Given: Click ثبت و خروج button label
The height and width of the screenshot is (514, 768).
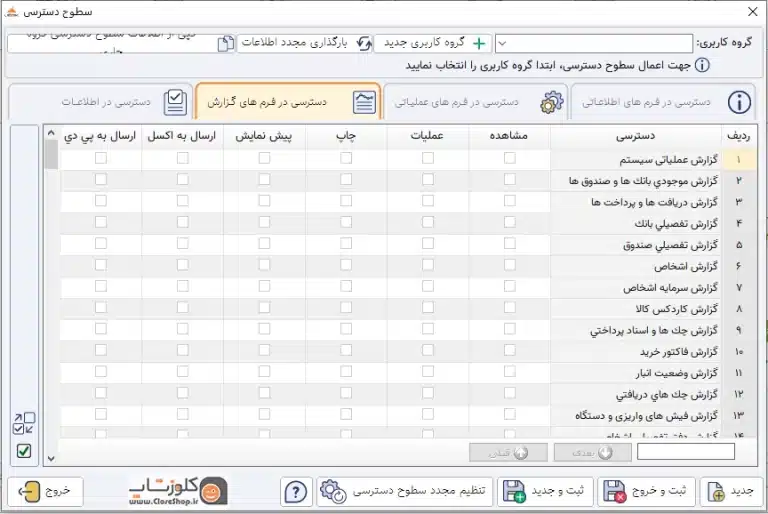Looking at the screenshot, I should click(659, 491).
